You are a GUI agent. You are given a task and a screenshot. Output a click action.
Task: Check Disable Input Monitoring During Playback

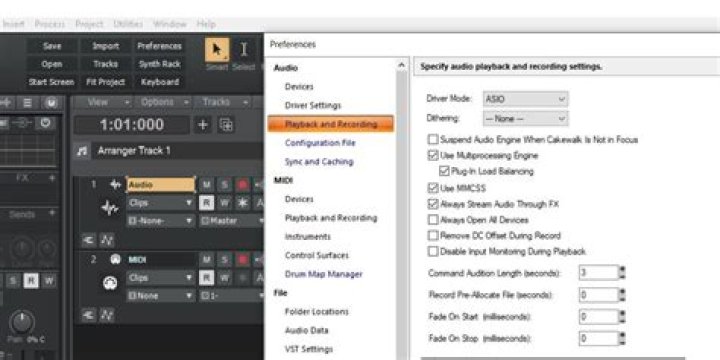click(x=433, y=251)
